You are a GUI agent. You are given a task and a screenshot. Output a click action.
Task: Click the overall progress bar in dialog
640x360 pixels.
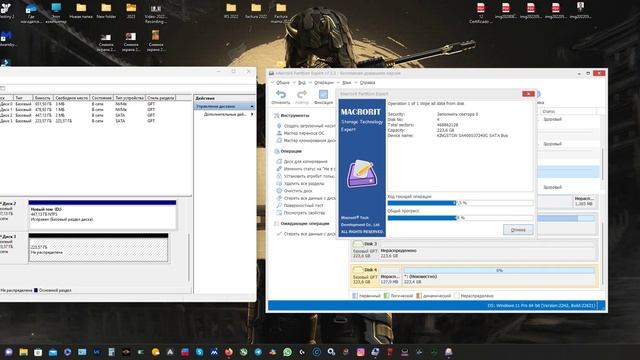coord(460,218)
